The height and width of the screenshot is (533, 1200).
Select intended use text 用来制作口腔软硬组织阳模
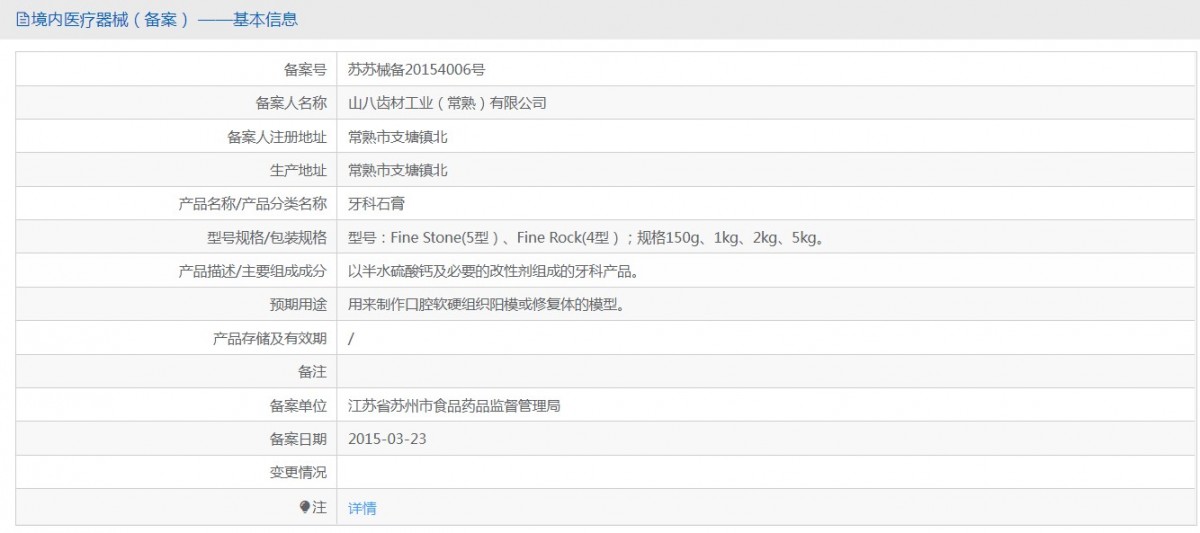[487, 304]
